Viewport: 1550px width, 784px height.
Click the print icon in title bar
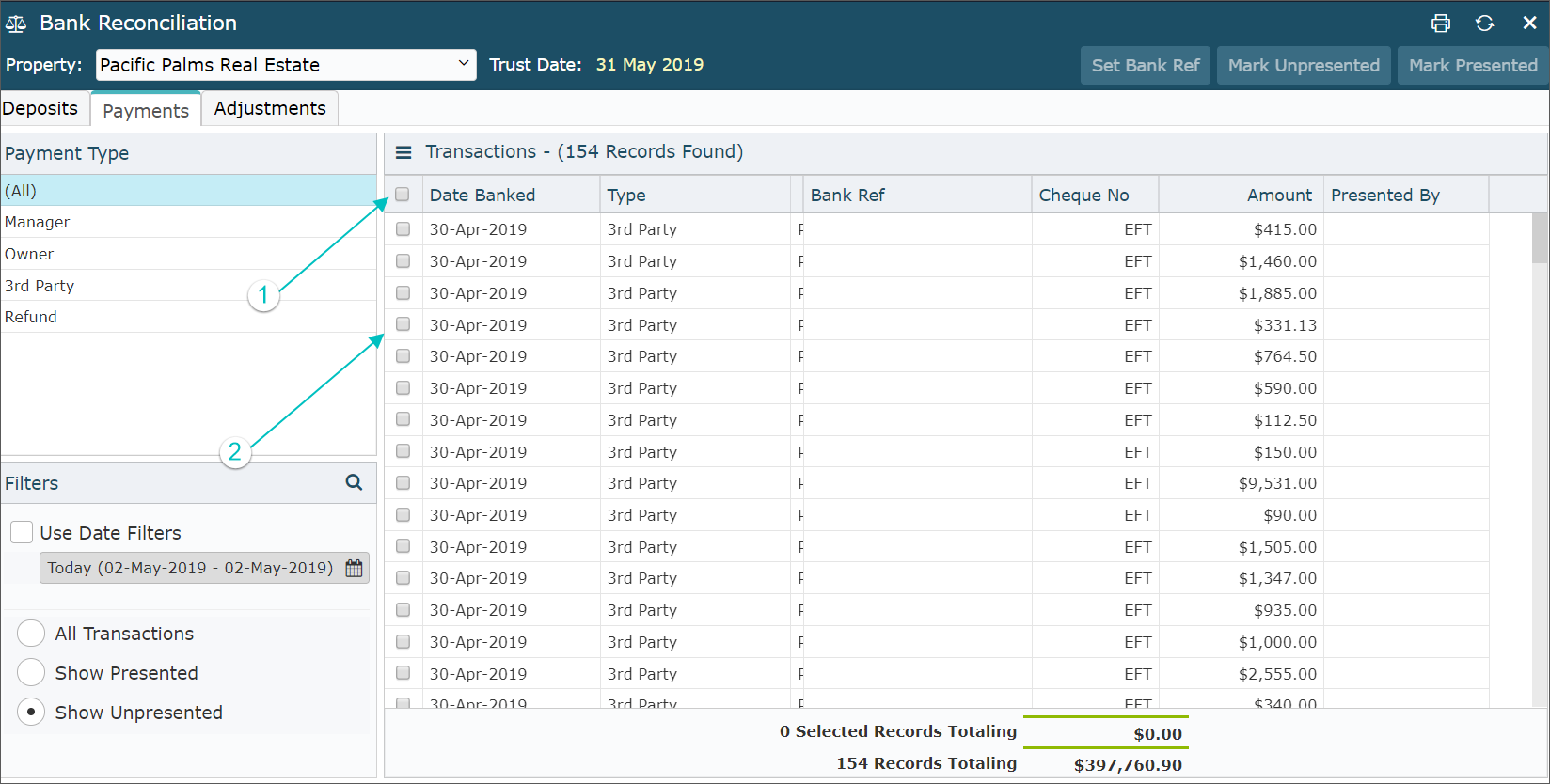tap(1440, 24)
